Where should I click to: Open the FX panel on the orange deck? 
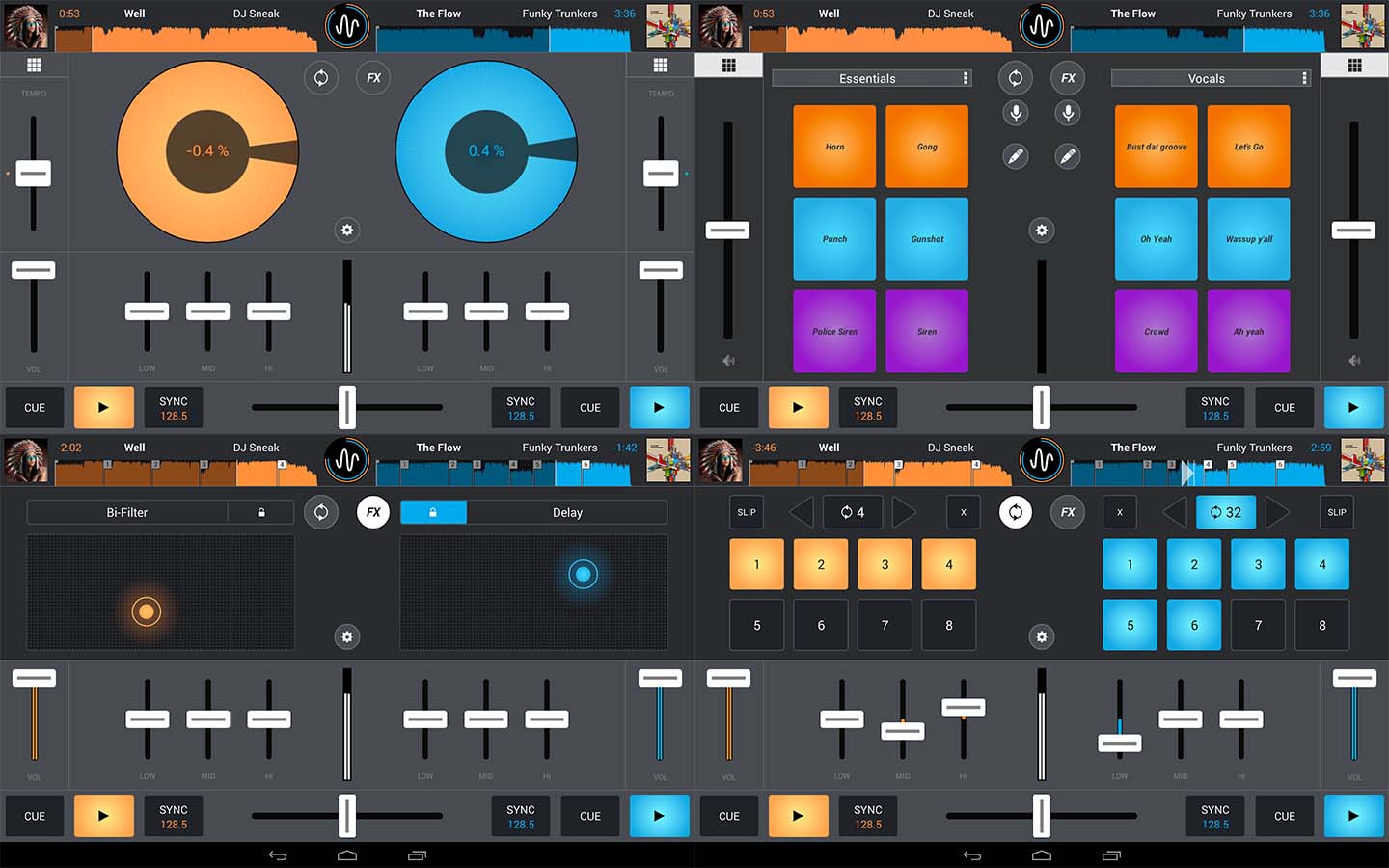tap(372, 78)
